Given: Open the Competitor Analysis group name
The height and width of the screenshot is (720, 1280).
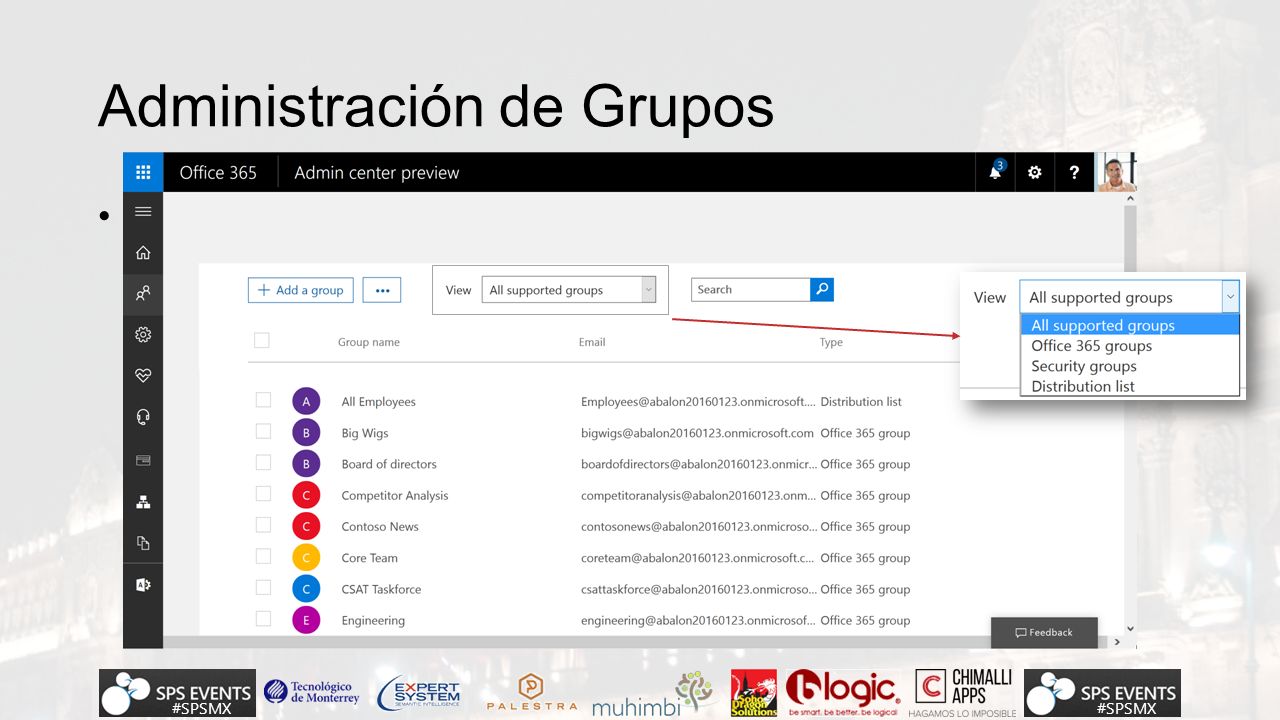Looking at the screenshot, I should tap(395, 495).
